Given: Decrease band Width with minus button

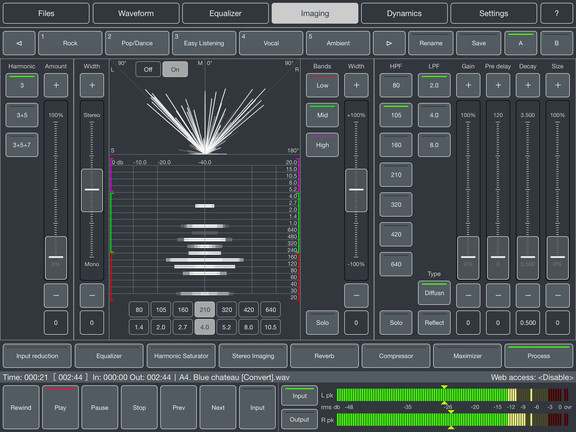Looking at the screenshot, I should pyautogui.click(x=356, y=295).
